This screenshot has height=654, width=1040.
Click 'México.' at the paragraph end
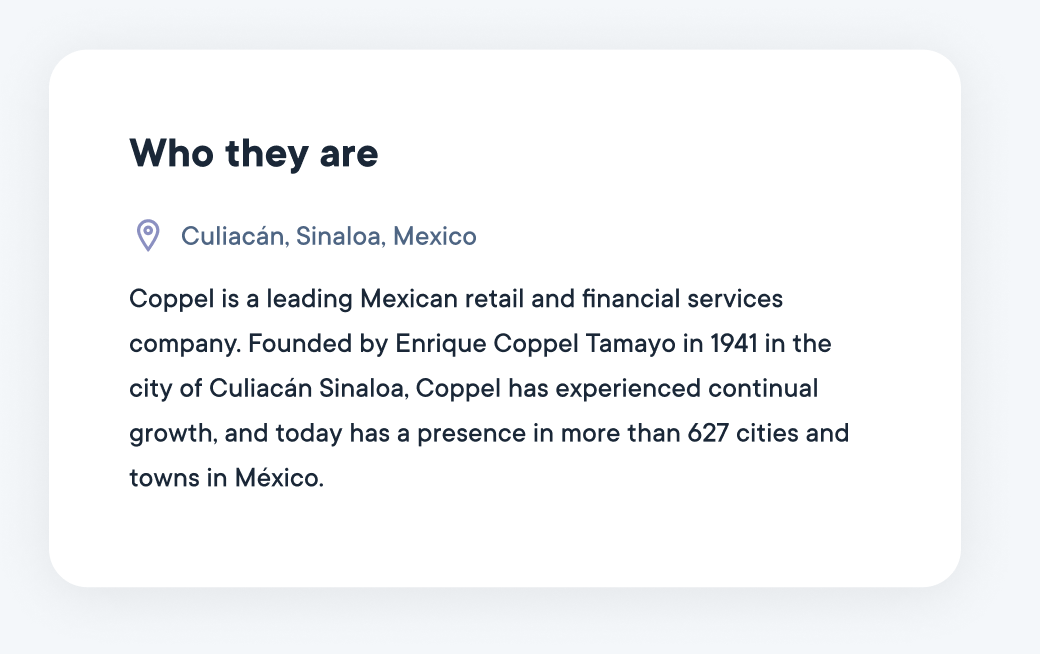click(x=279, y=478)
